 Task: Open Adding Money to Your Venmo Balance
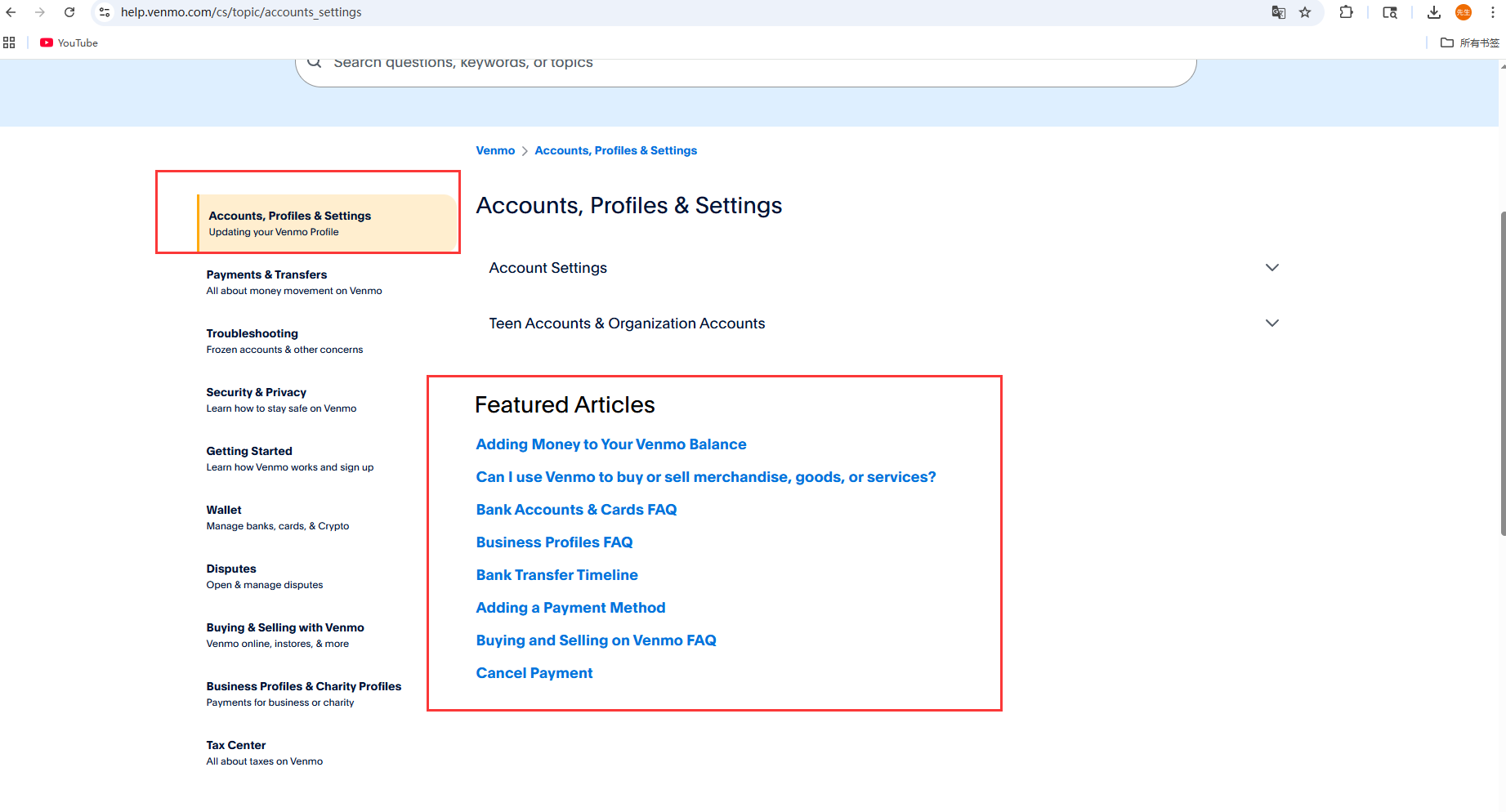click(x=610, y=444)
